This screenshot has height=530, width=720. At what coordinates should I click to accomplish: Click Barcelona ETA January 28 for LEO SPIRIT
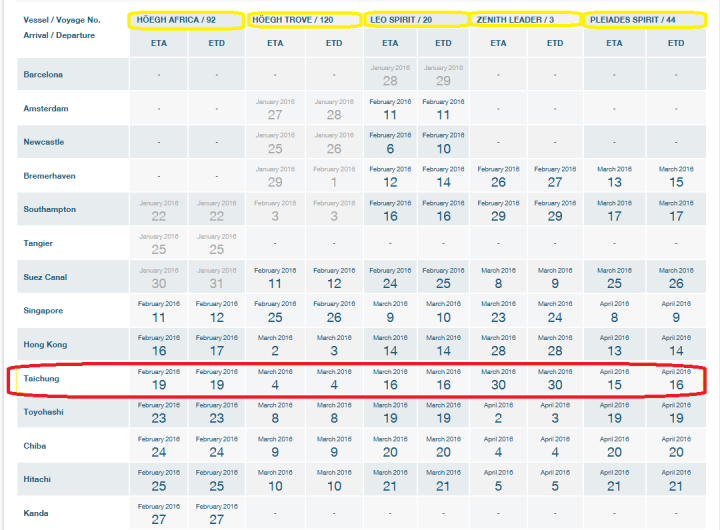390,76
